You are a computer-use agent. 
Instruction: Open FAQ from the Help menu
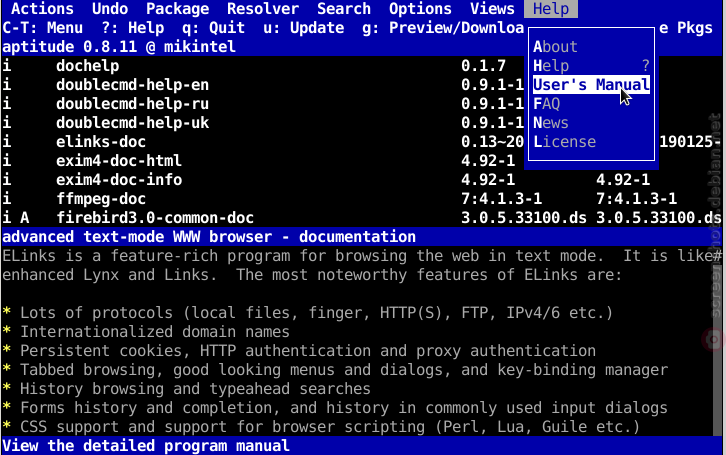coord(591,104)
